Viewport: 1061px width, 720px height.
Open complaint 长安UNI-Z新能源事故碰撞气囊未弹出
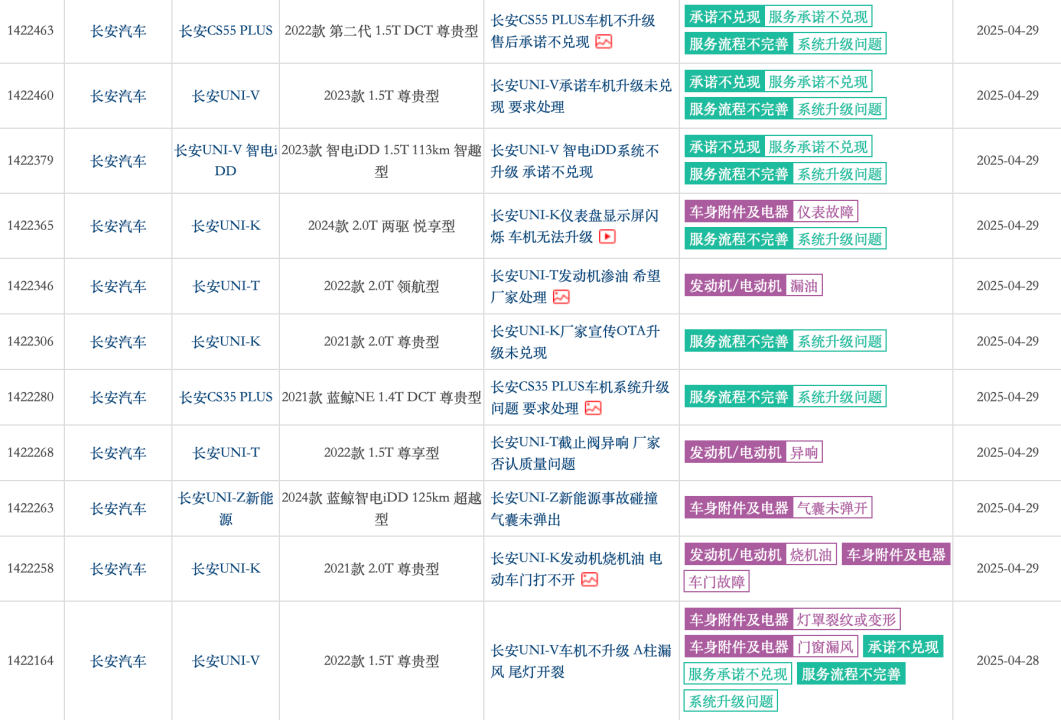[574, 509]
